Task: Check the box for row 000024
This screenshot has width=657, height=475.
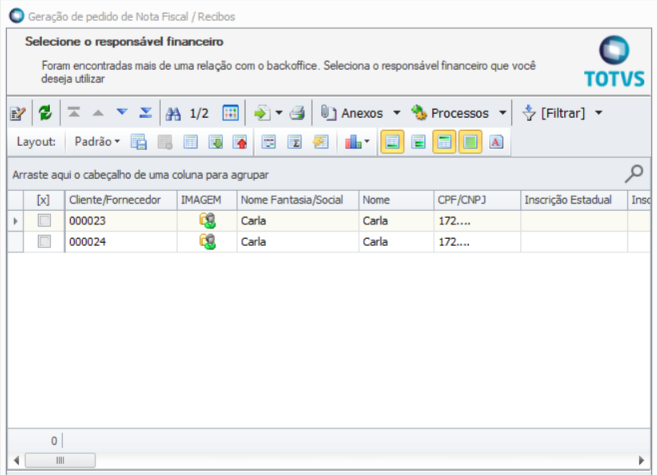Action: point(44,241)
